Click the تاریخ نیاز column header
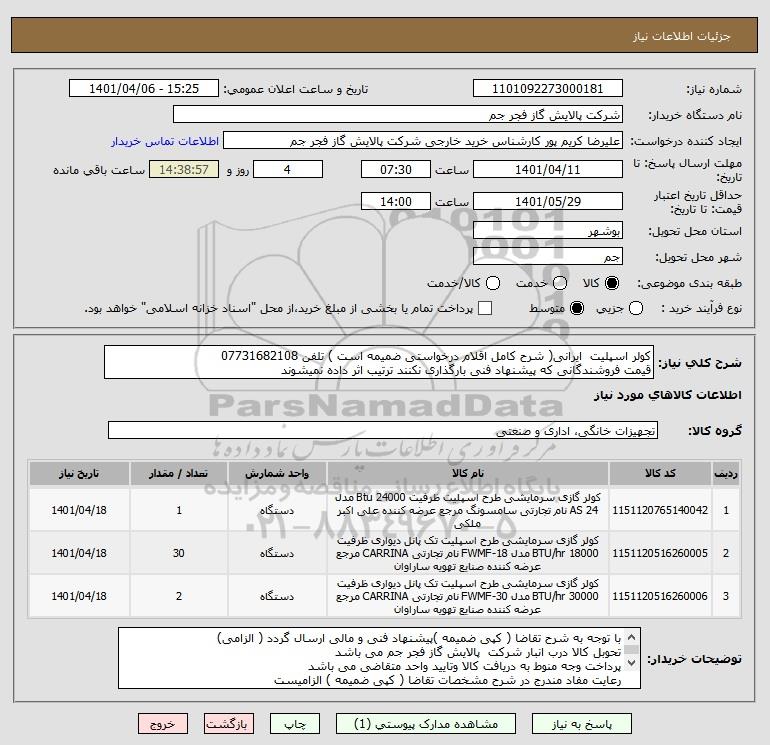770x745 pixels. [79, 473]
